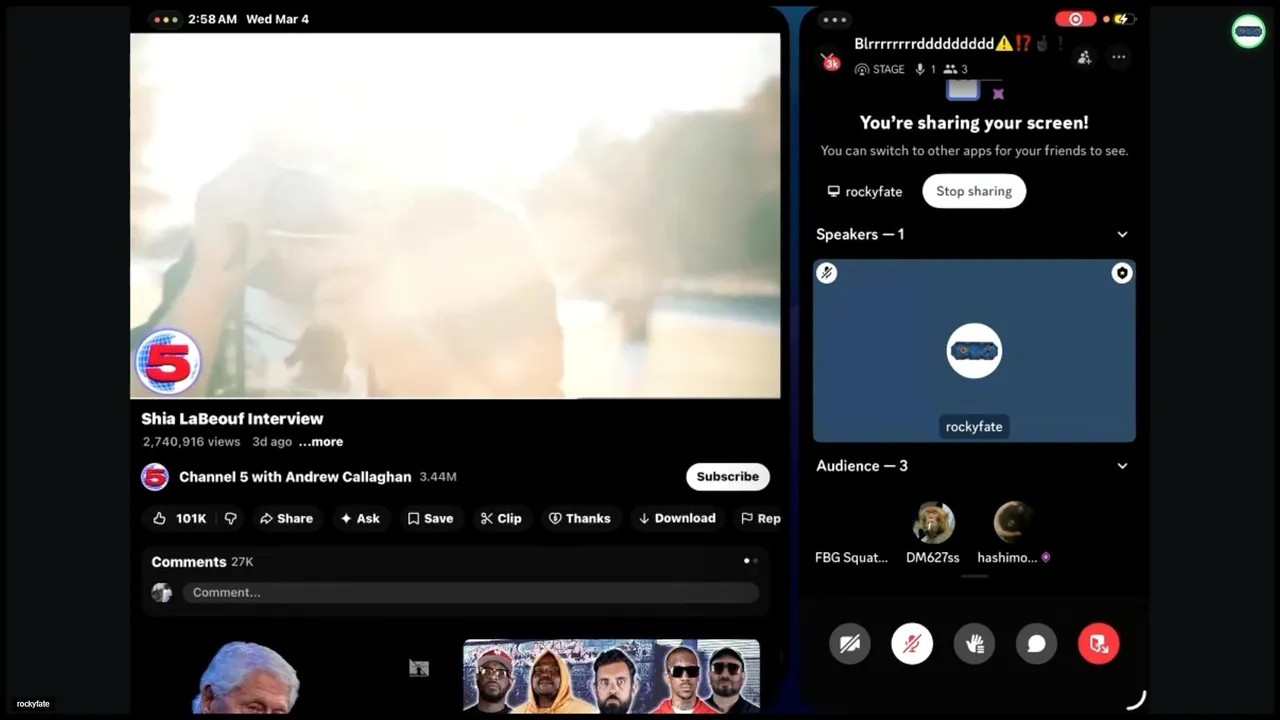Click the 2,740,916 views text
Image resolution: width=1280 pixels, height=720 pixels.
point(191,442)
